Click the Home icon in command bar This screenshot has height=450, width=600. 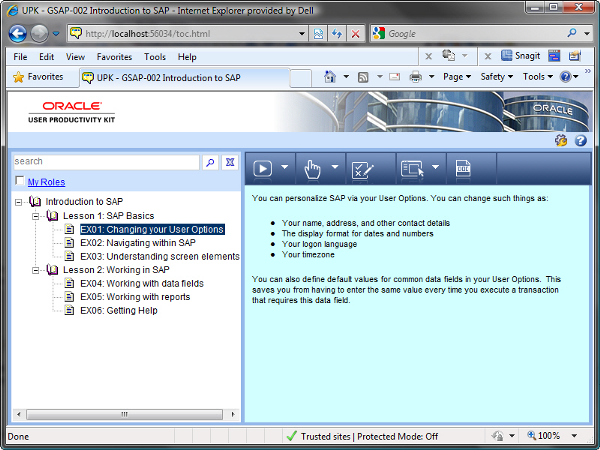point(330,77)
